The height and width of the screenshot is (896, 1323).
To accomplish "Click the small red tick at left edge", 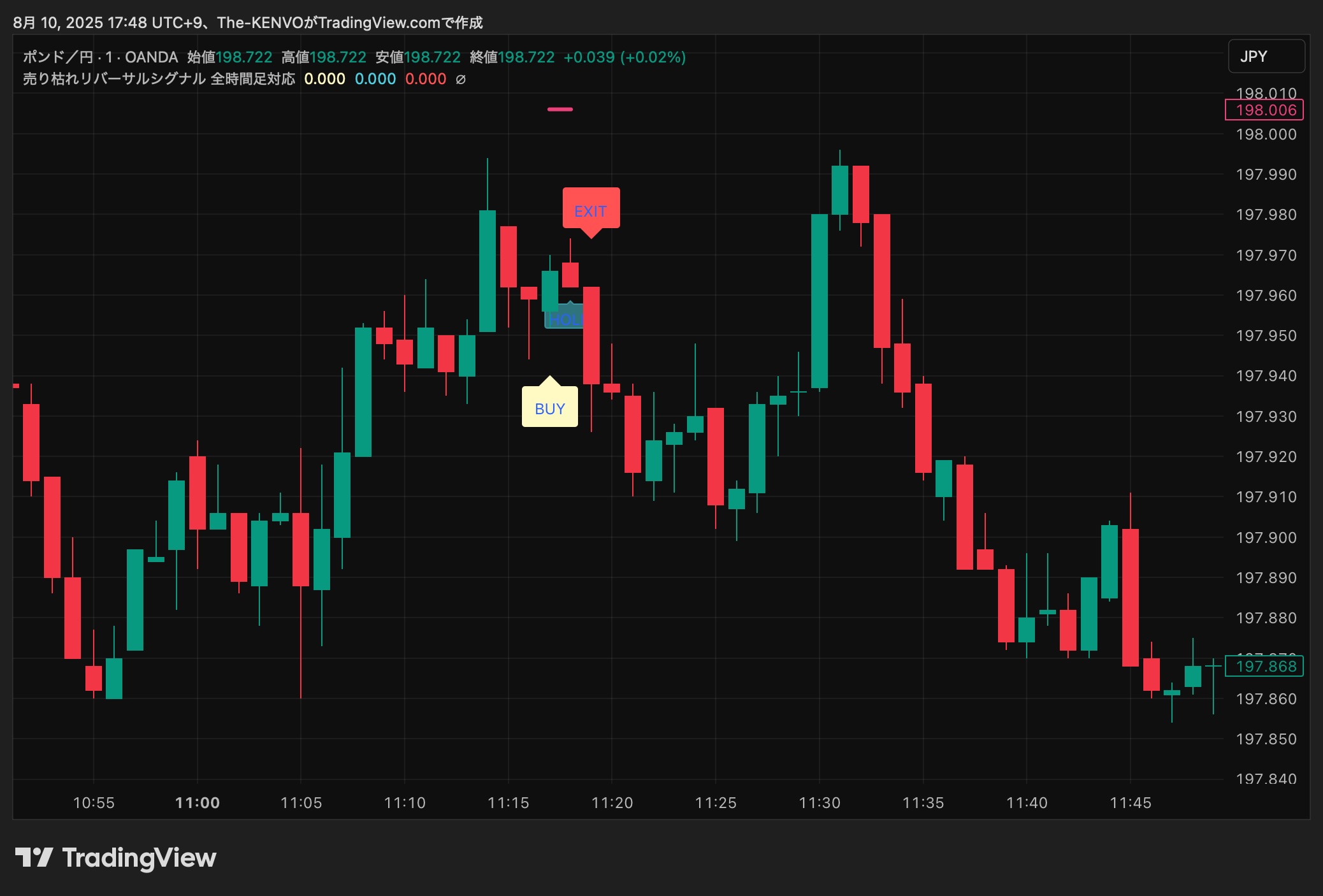I will [x=16, y=386].
